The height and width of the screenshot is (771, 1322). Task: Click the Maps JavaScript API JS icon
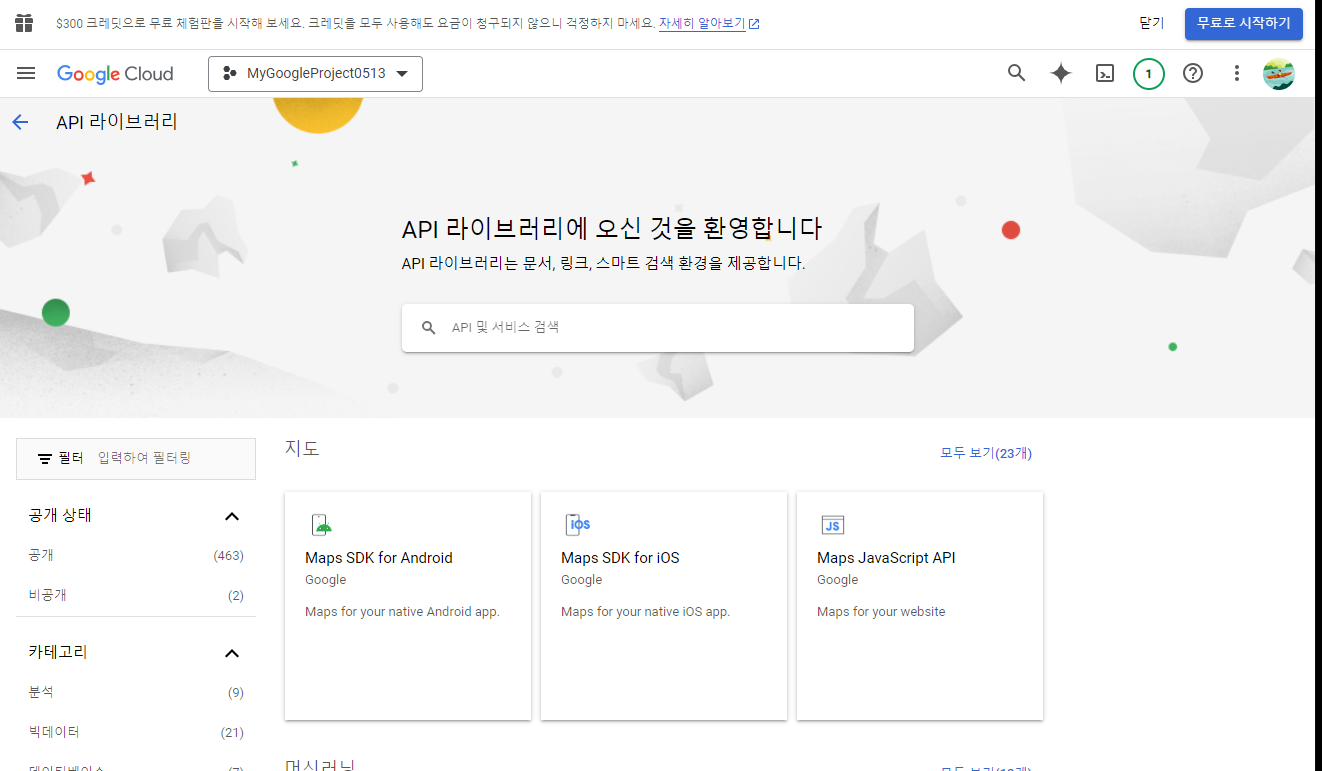[x=832, y=525]
